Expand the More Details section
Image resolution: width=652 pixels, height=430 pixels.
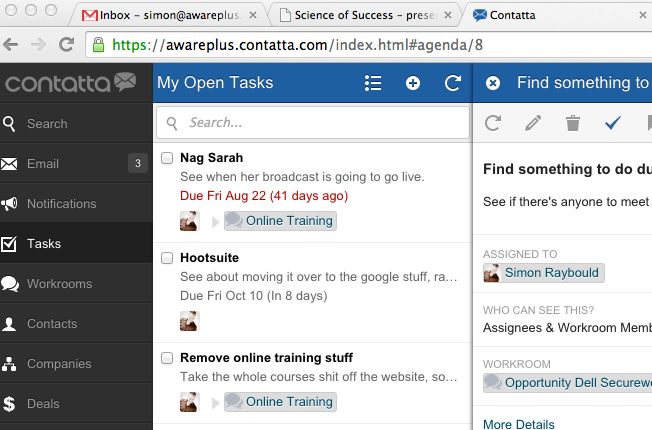(x=518, y=424)
